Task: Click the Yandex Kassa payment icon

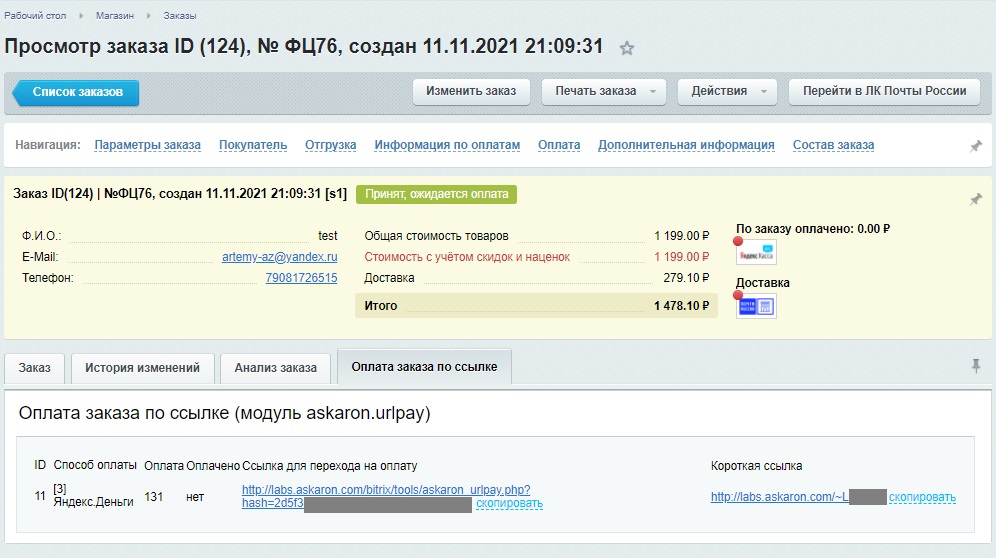Action: [756, 253]
